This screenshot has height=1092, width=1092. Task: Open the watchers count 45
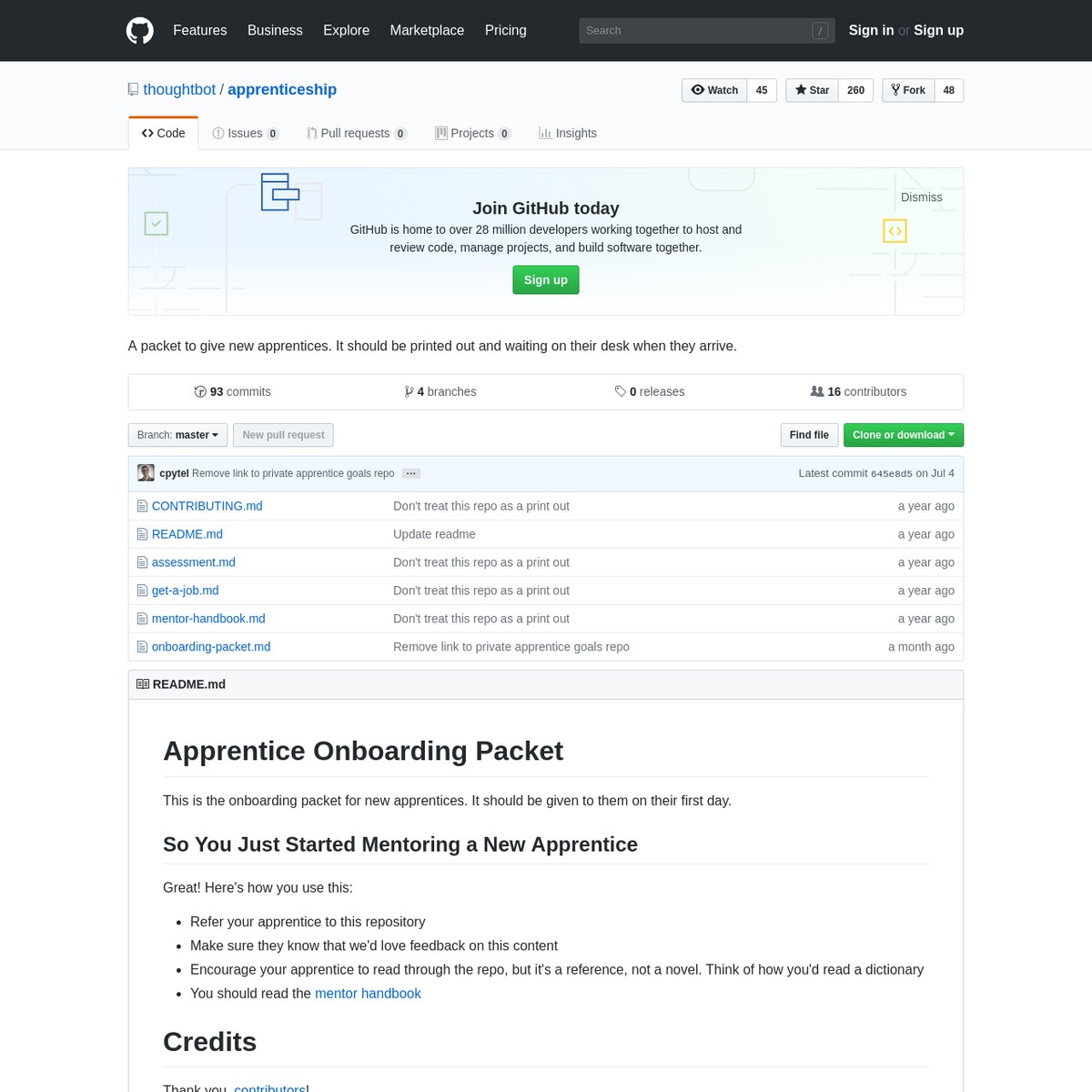pos(762,90)
